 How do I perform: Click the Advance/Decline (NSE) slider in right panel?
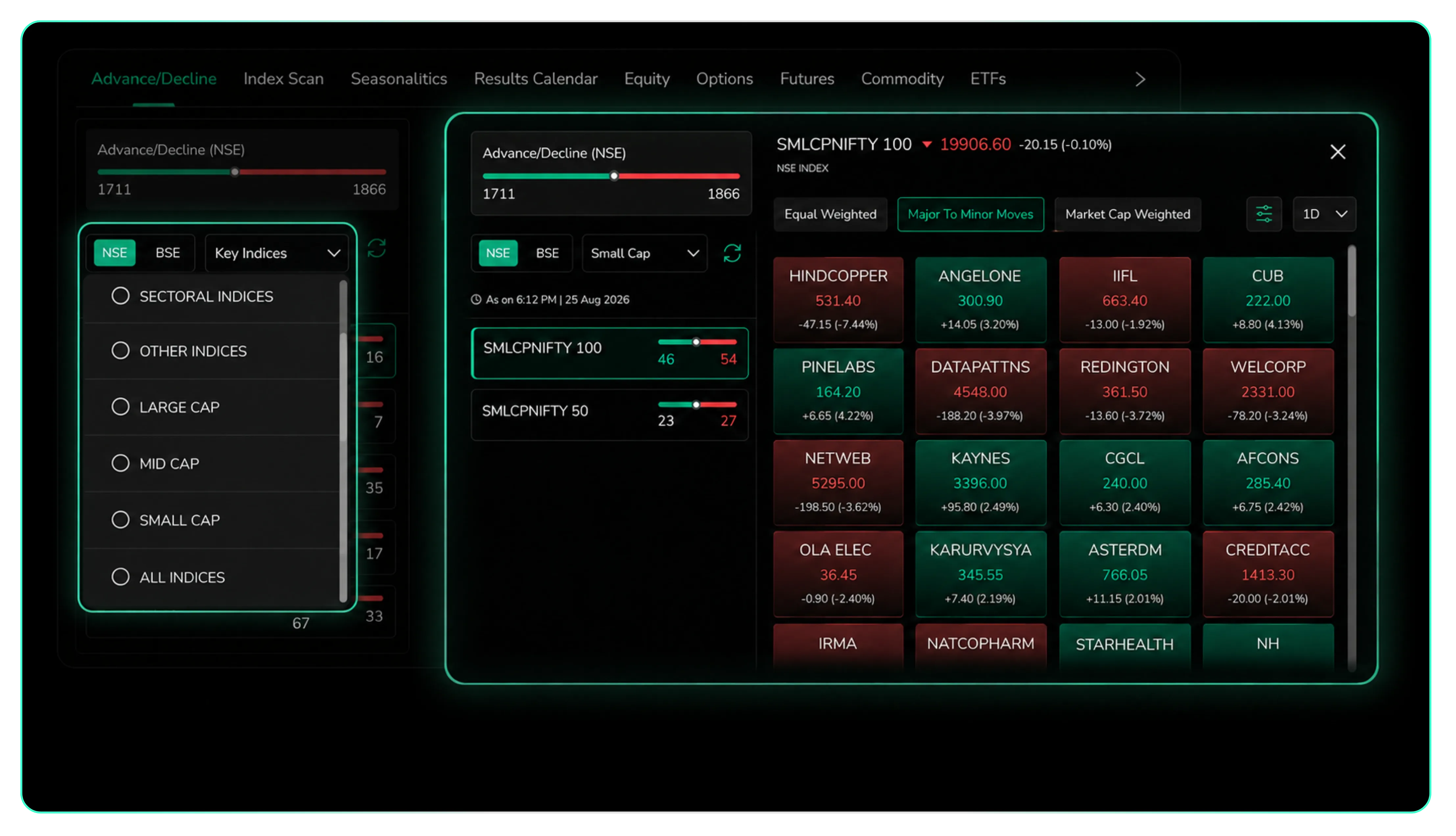click(x=611, y=176)
